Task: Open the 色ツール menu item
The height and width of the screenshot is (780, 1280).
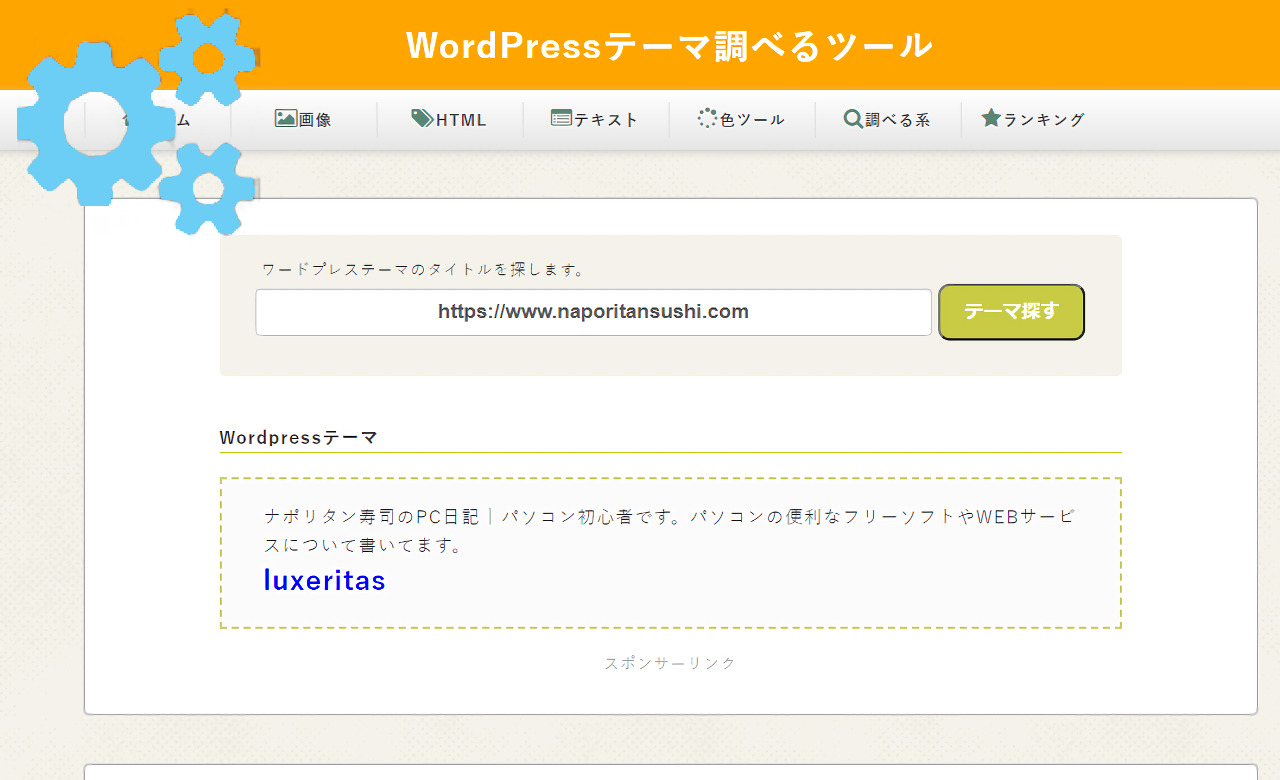Action: [741, 120]
